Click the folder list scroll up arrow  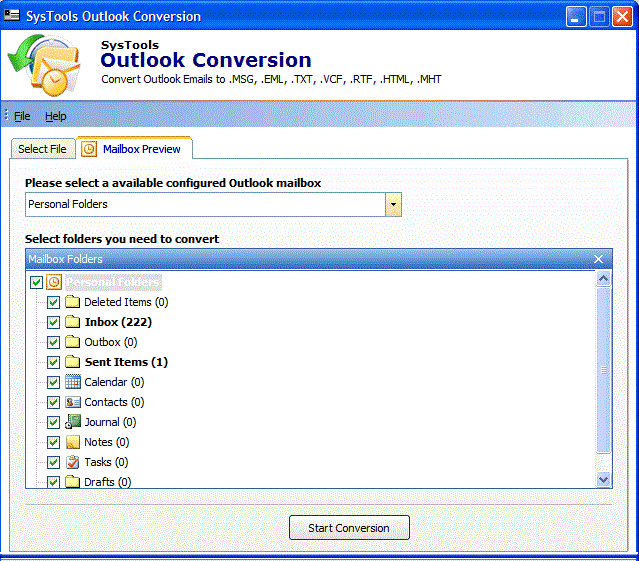pos(604,279)
